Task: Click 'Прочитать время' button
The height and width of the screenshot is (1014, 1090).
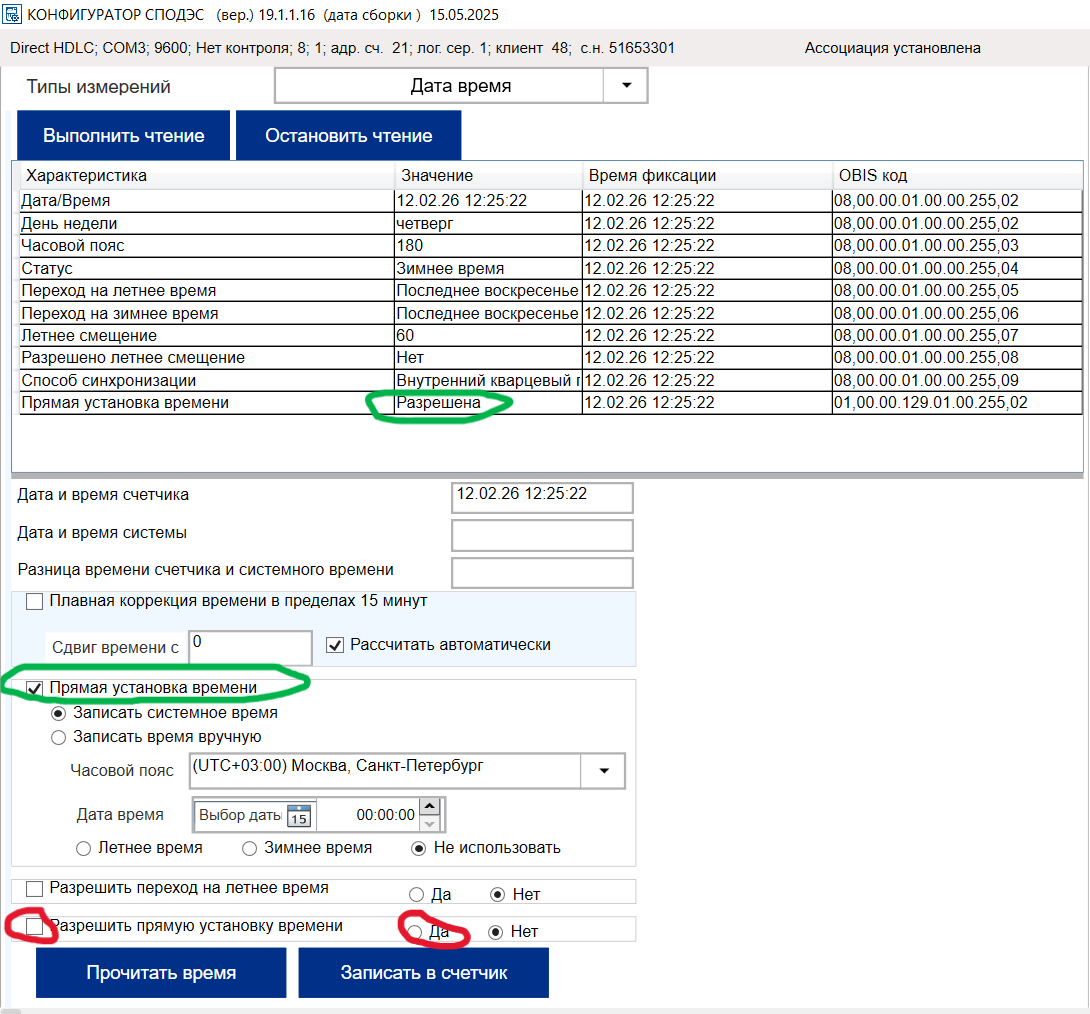Action: [161, 973]
